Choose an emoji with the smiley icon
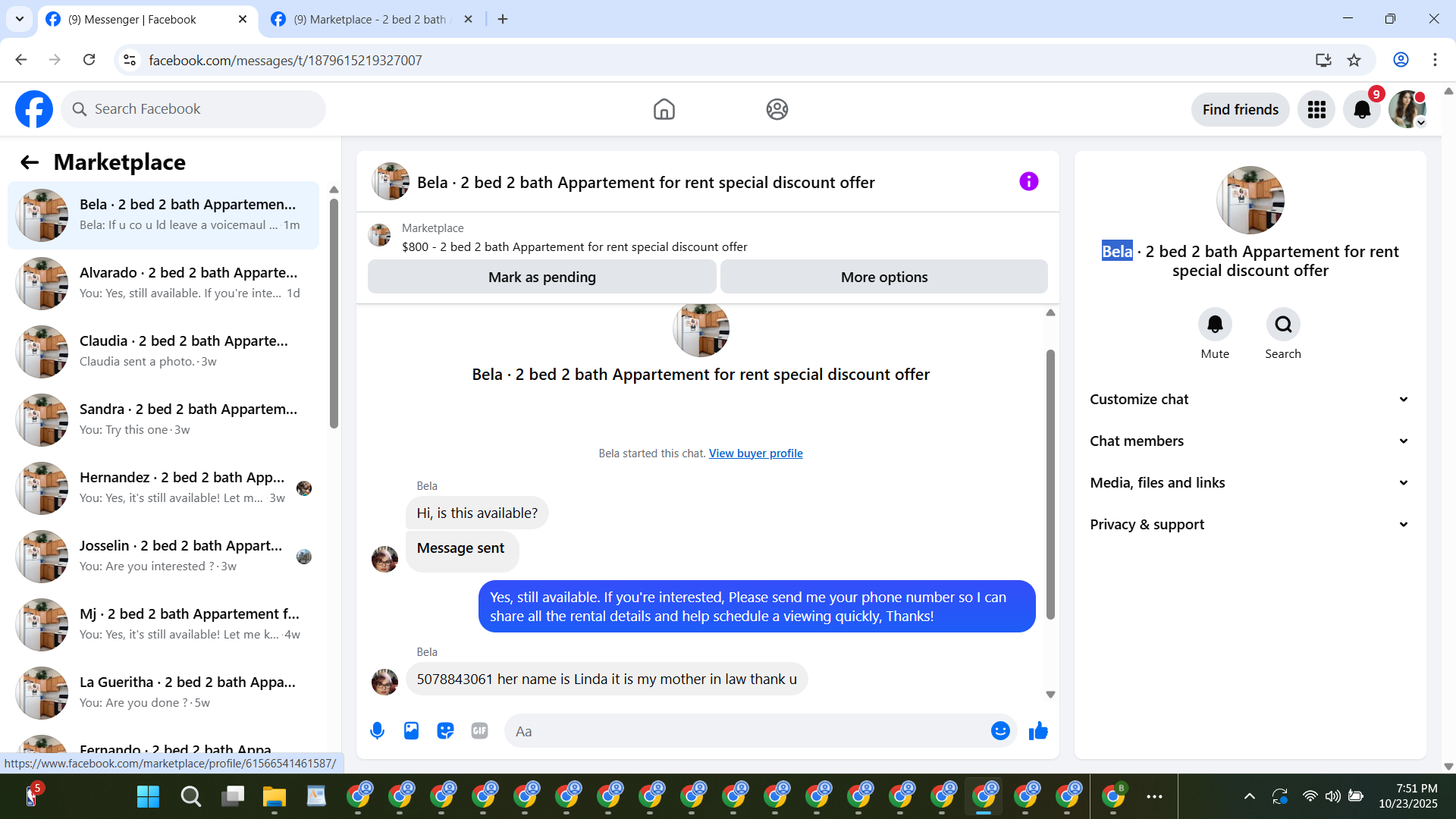The width and height of the screenshot is (1456, 819). tap(1000, 731)
